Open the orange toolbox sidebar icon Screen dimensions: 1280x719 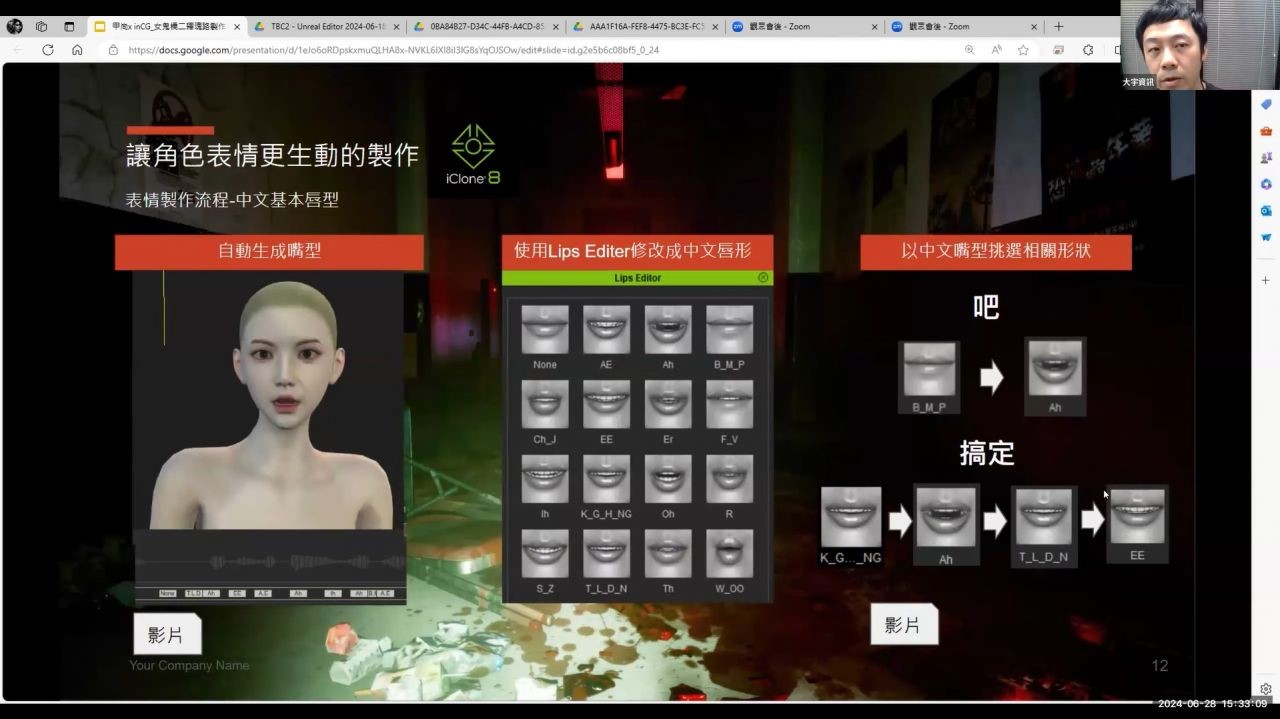click(x=1266, y=131)
